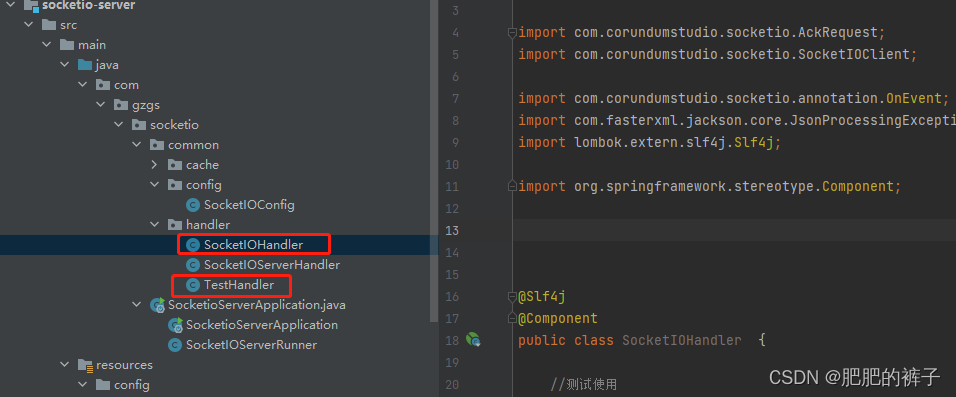This screenshot has height=397, width=956.
Task: Click the SocketIOServerRunner class icon
Action: (176, 345)
